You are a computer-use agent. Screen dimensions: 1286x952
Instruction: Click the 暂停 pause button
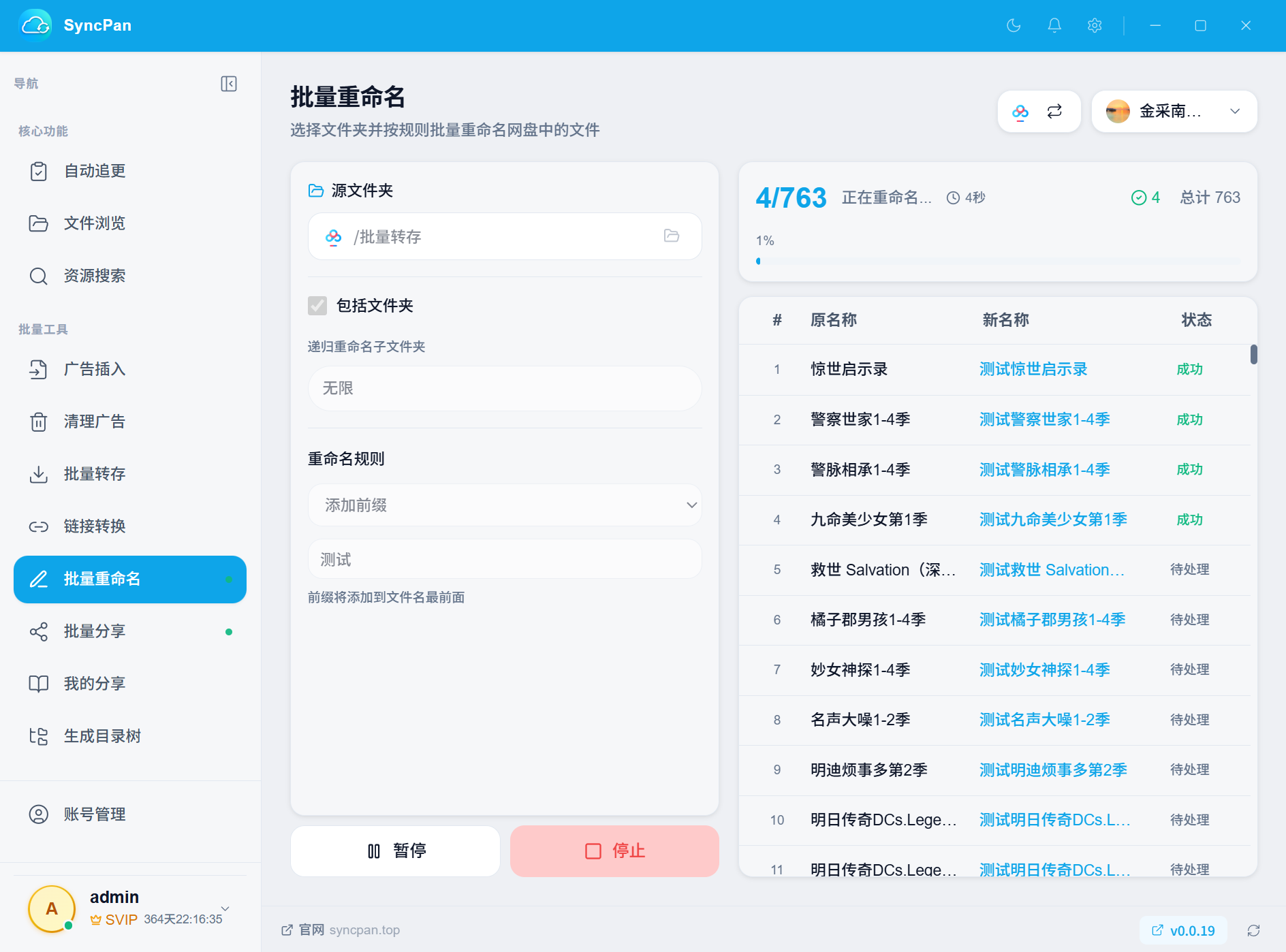coord(395,851)
